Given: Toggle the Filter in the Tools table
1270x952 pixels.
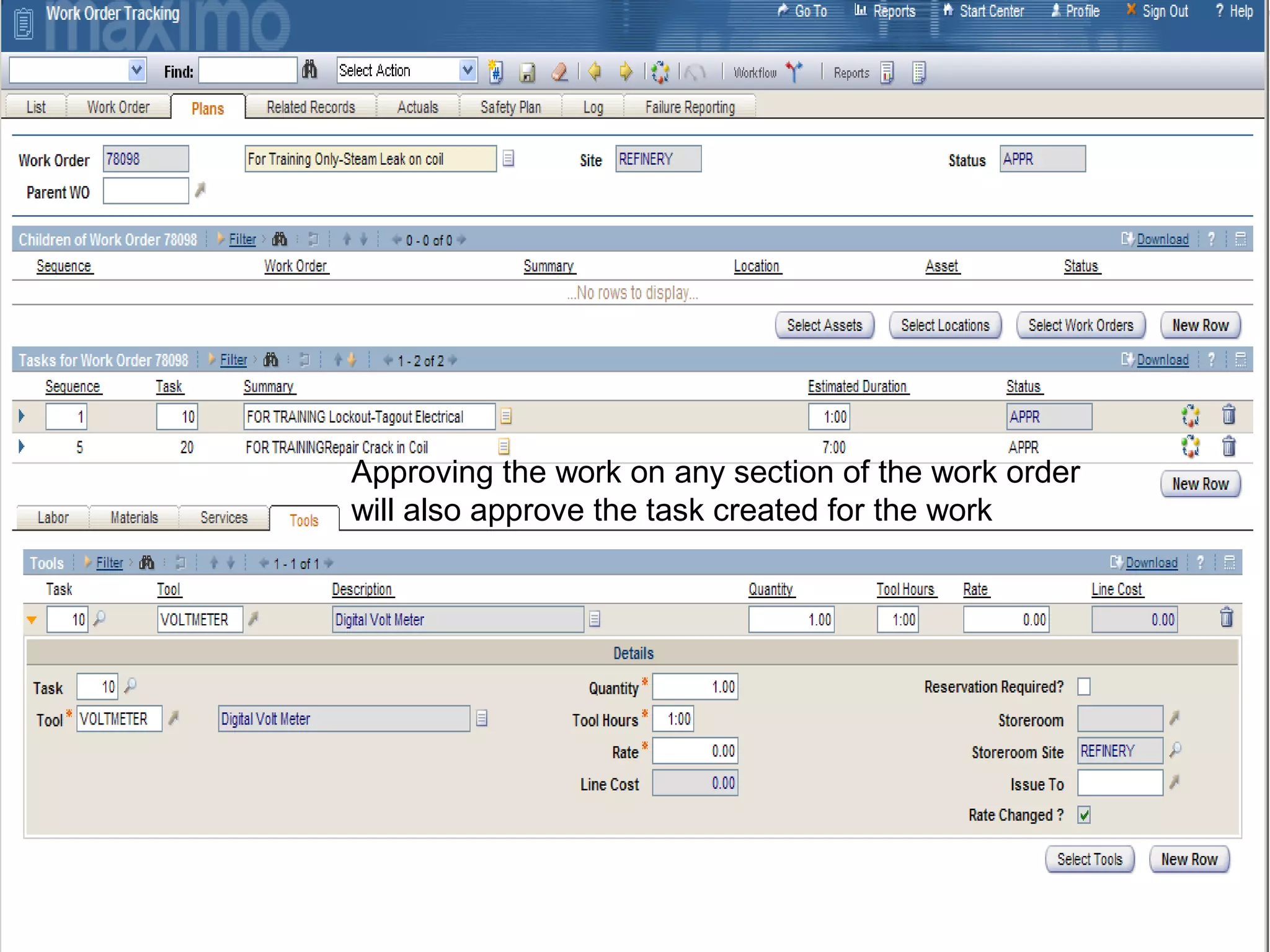Looking at the screenshot, I should point(109,563).
